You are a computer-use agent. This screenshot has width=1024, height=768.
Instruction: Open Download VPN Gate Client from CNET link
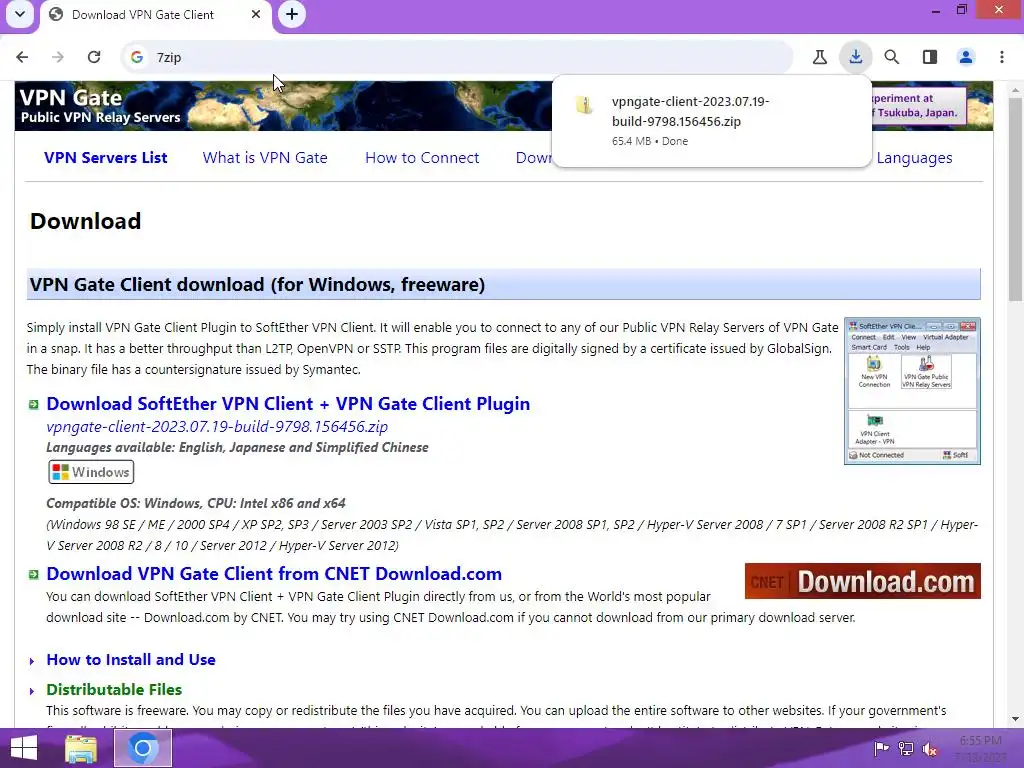[274, 573]
